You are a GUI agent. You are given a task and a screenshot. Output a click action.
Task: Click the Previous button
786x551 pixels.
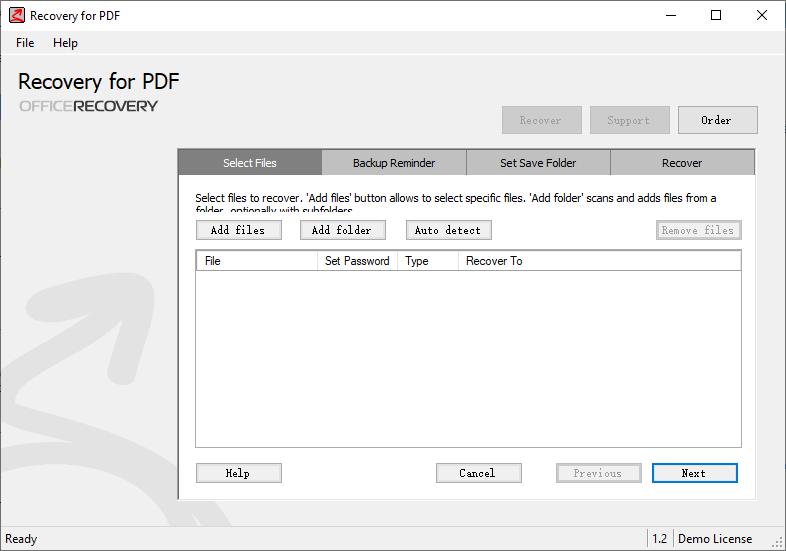pos(599,473)
